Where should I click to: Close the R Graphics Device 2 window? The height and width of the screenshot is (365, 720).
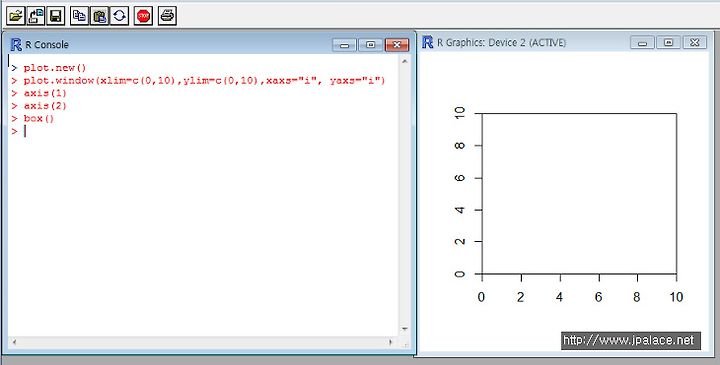click(x=695, y=43)
